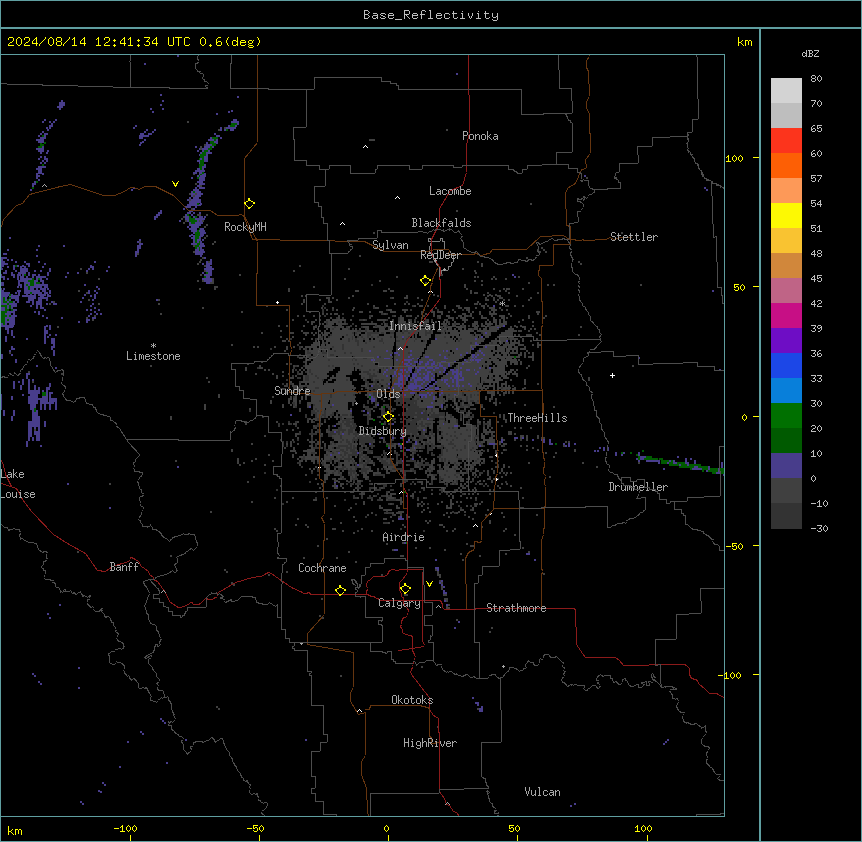This screenshot has width=862, height=842.
Task: Select the light gray 80-70 dBZ swatch
Action: click(786, 91)
